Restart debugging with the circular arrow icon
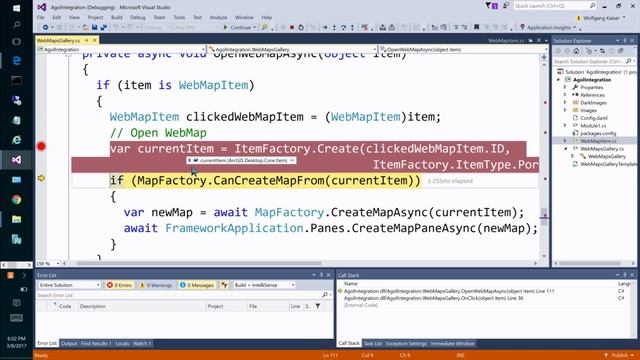Image resolution: width=640 pixels, height=360 pixels. coord(301,27)
